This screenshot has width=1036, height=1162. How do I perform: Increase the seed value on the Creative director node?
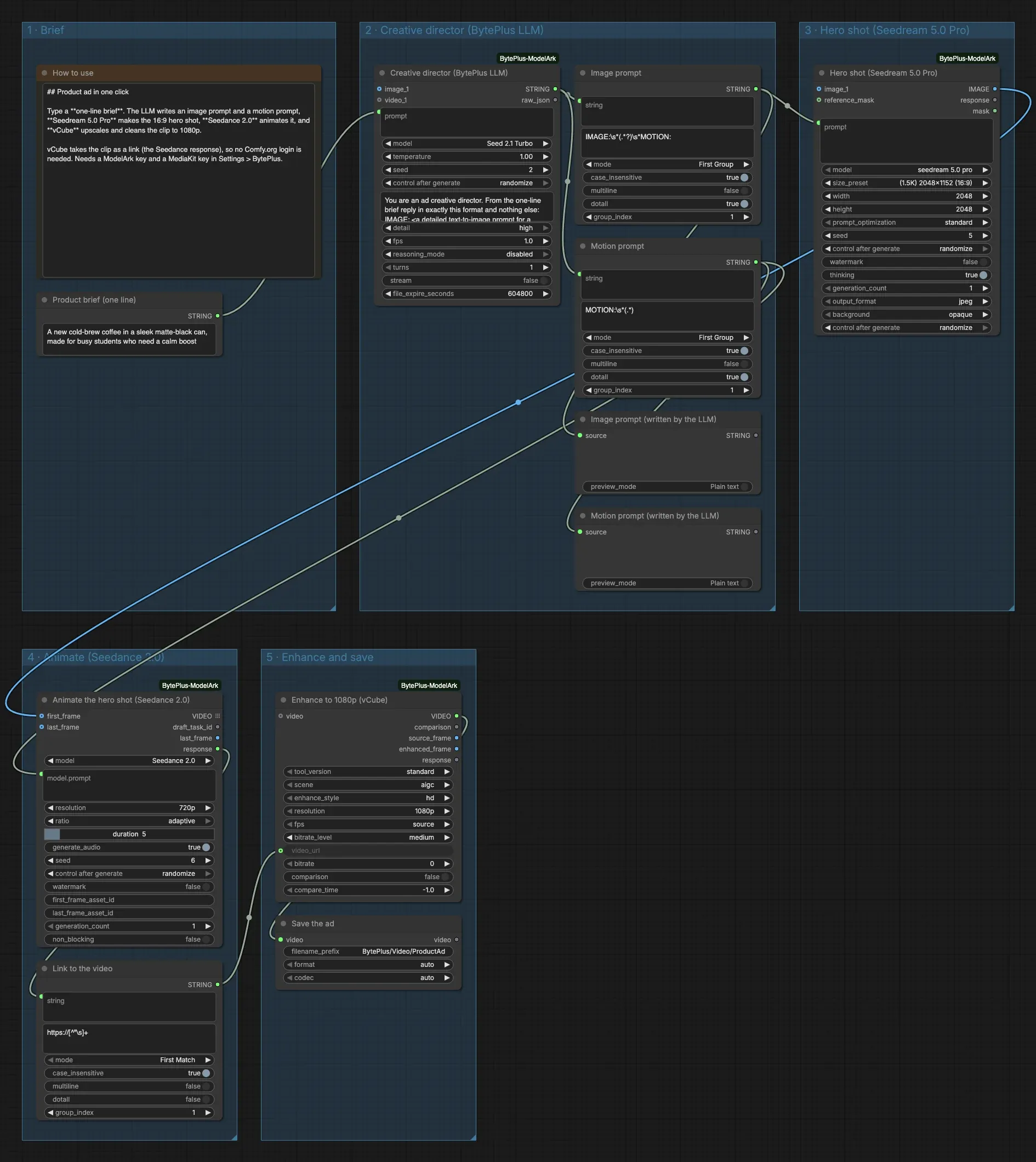click(545, 169)
